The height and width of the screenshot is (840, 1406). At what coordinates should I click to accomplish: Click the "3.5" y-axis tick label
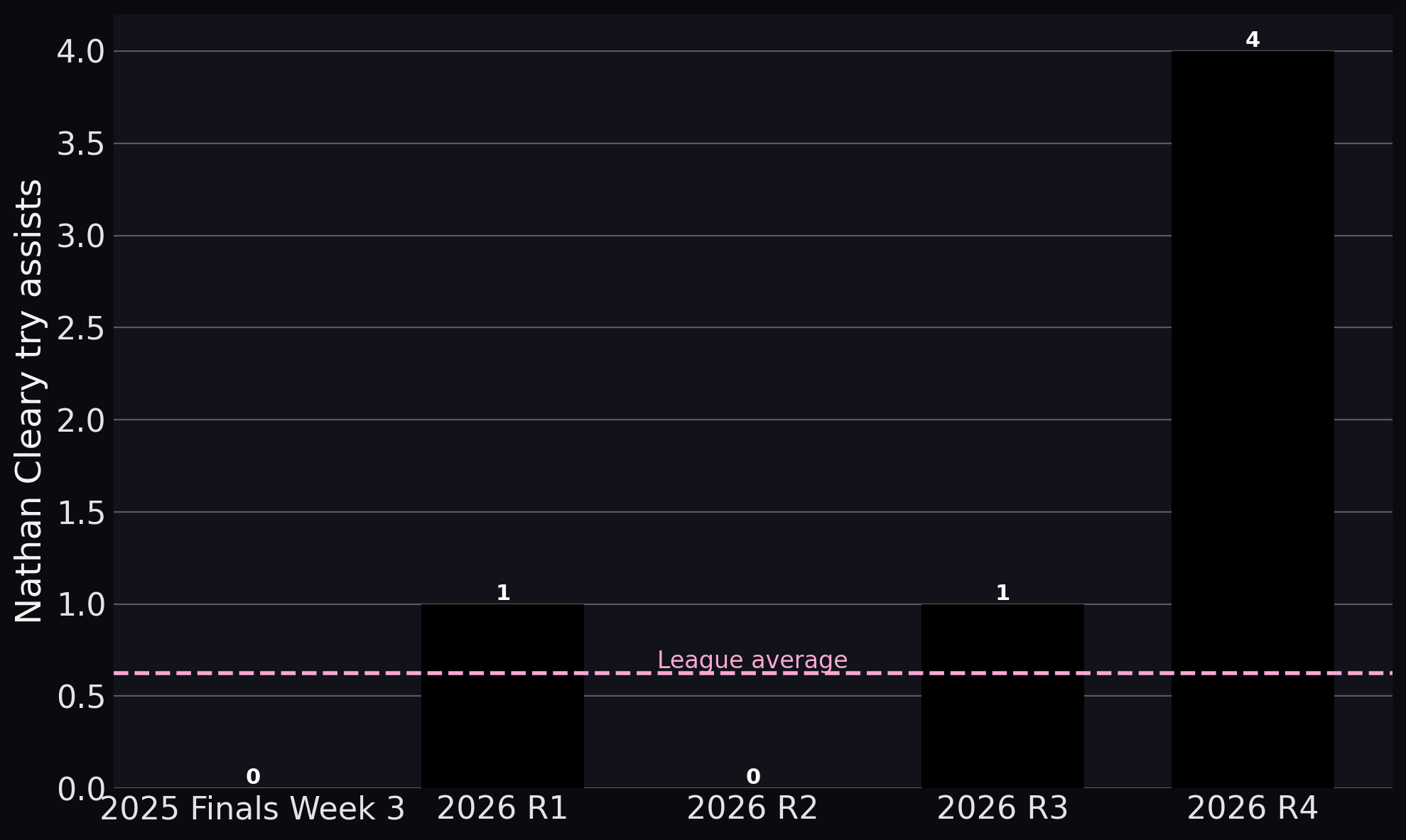tap(81, 144)
